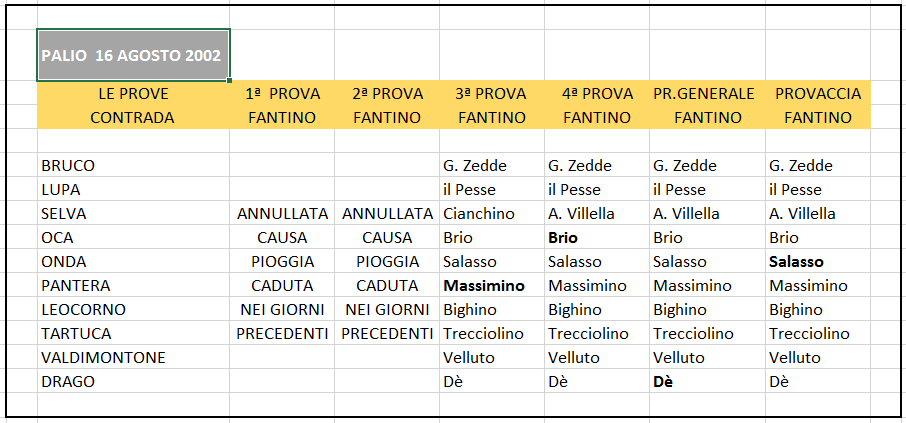Click the bold Salasso cell under PROVACCIA
906x423 pixels.
point(818,262)
